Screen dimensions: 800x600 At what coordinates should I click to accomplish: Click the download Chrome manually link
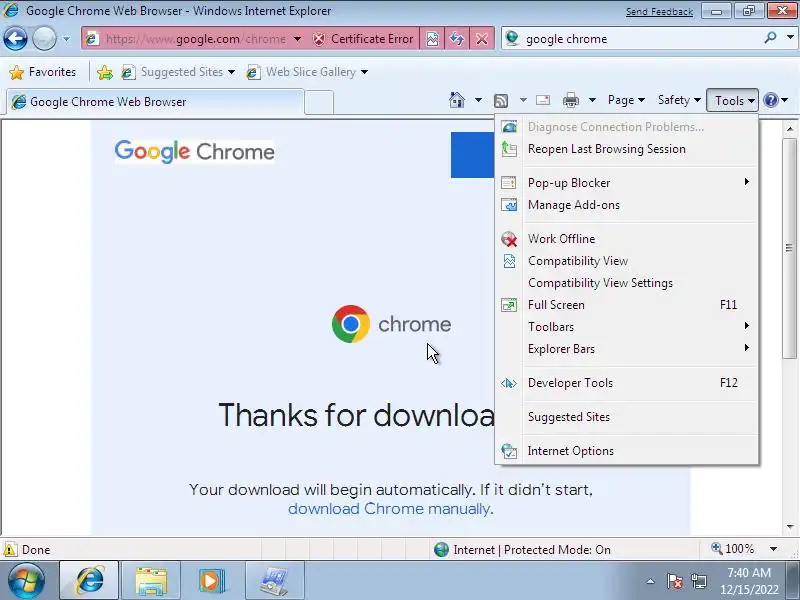coord(389,509)
